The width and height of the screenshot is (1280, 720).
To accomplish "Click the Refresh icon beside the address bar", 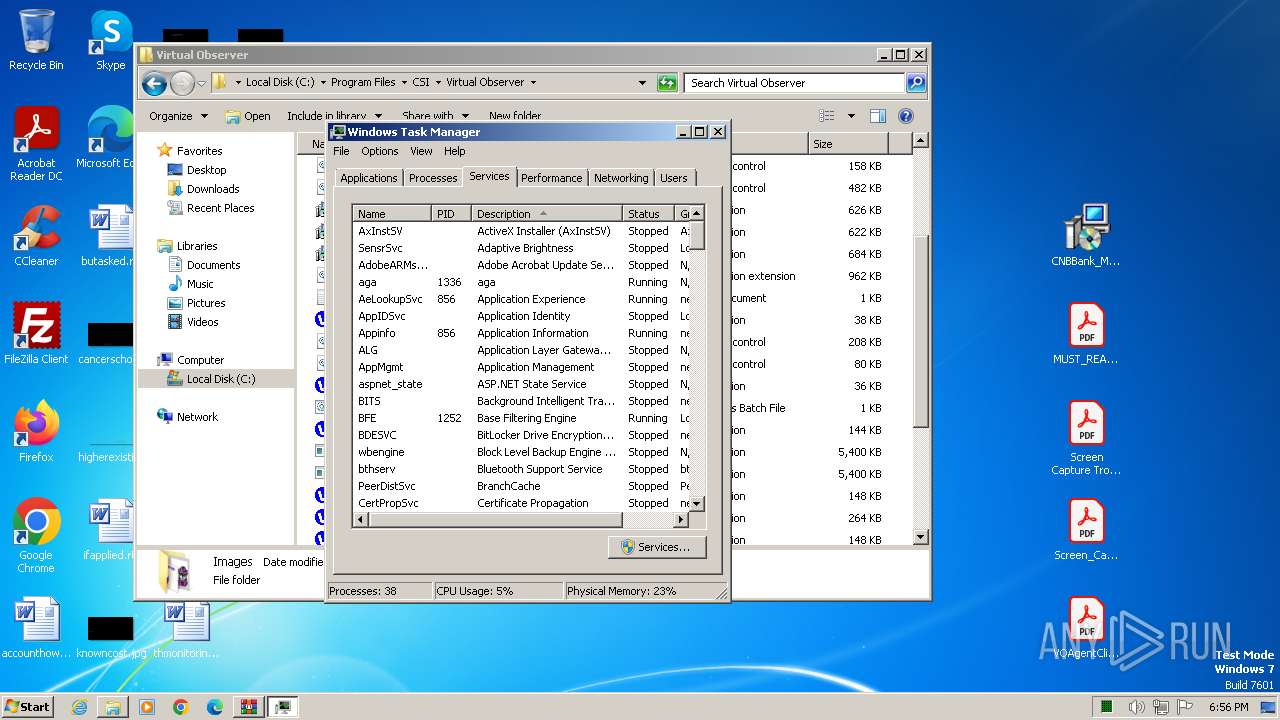I will 667,83.
